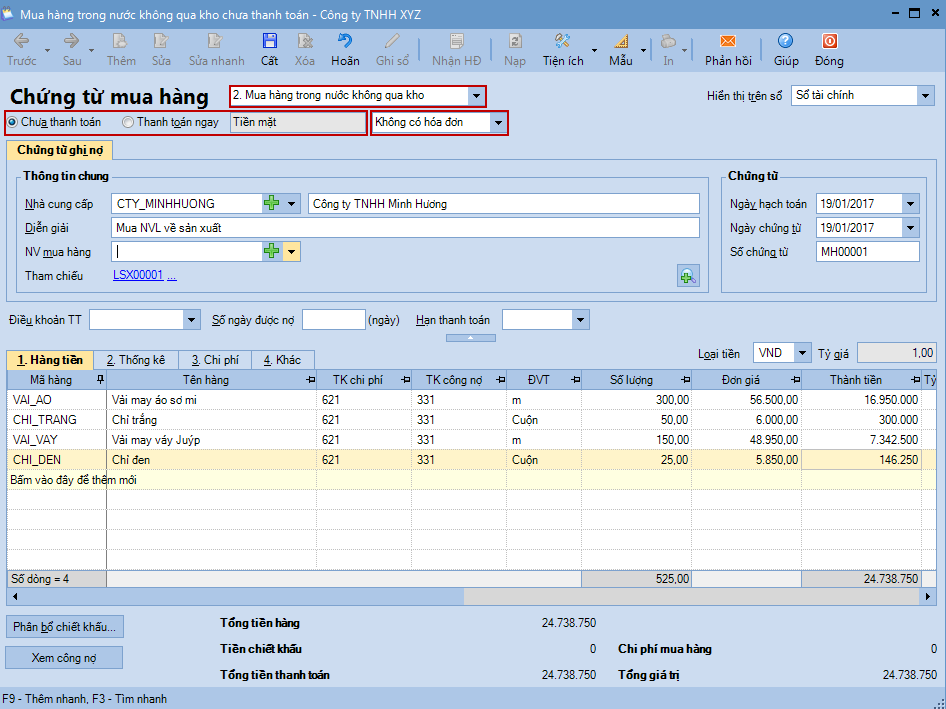Click the Diễn giải description input field

pos(405,227)
